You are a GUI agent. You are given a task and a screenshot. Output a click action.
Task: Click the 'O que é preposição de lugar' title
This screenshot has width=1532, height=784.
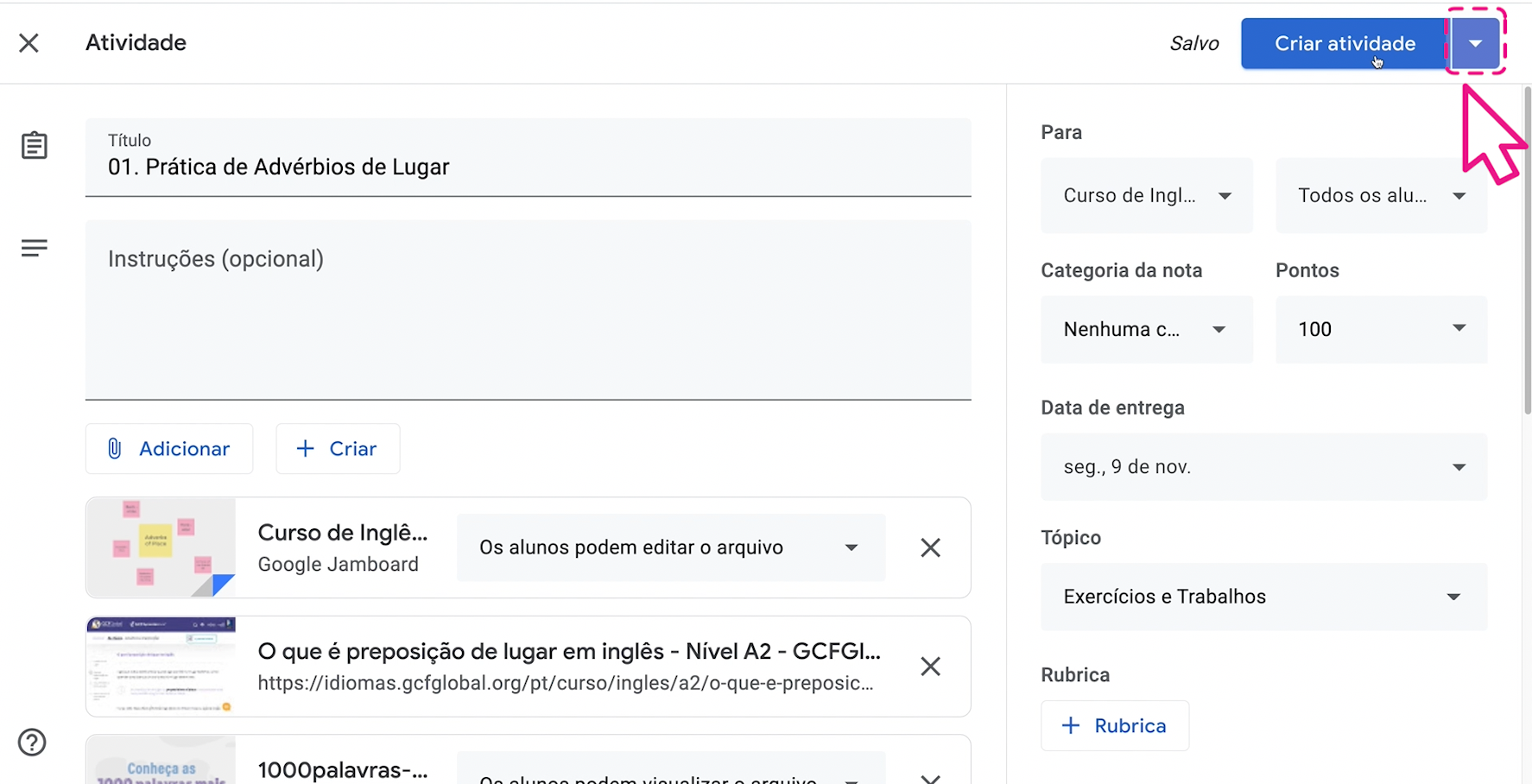[569, 651]
